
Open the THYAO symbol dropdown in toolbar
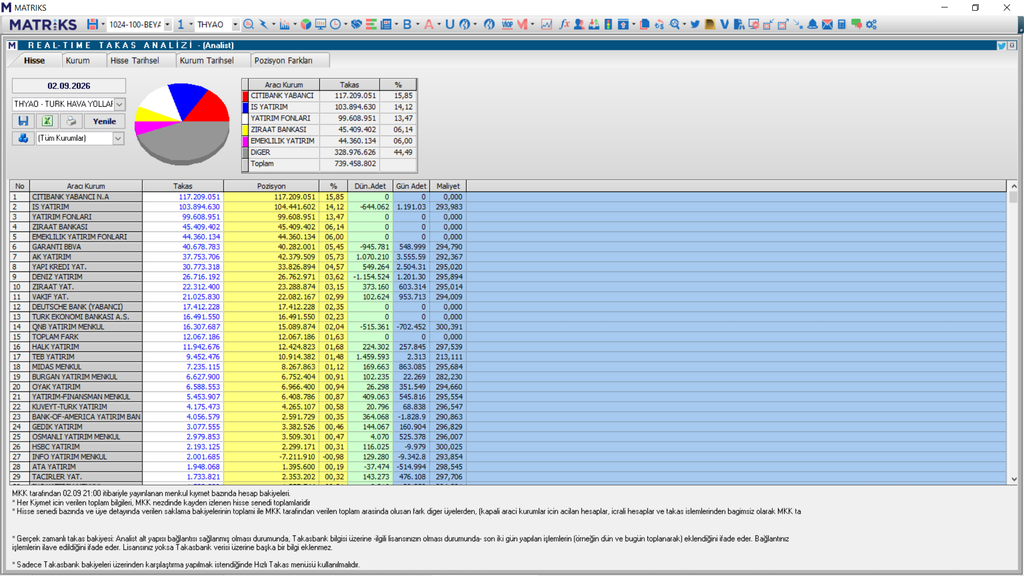pos(235,24)
